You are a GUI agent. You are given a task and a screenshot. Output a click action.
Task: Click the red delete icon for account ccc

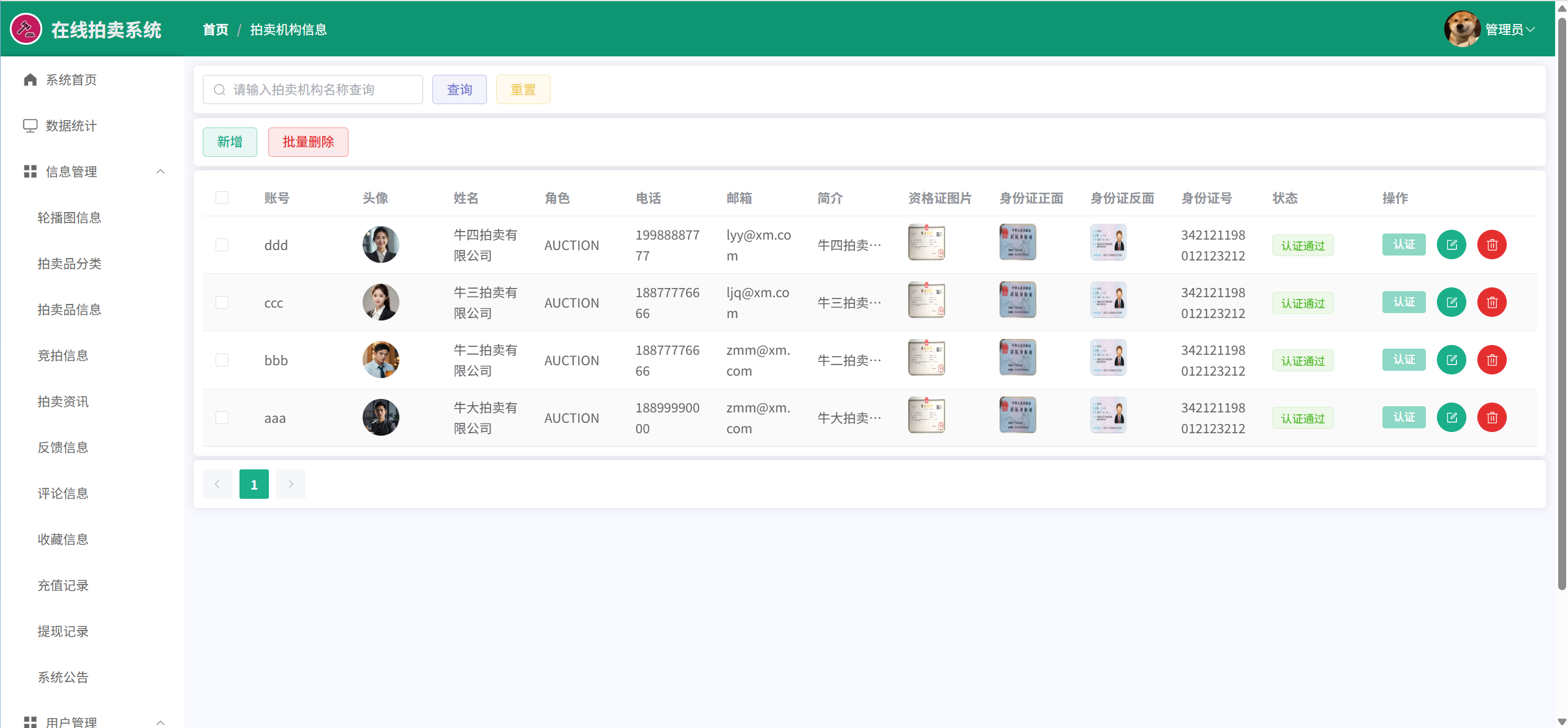pyautogui.click(x=1491, y=303)
